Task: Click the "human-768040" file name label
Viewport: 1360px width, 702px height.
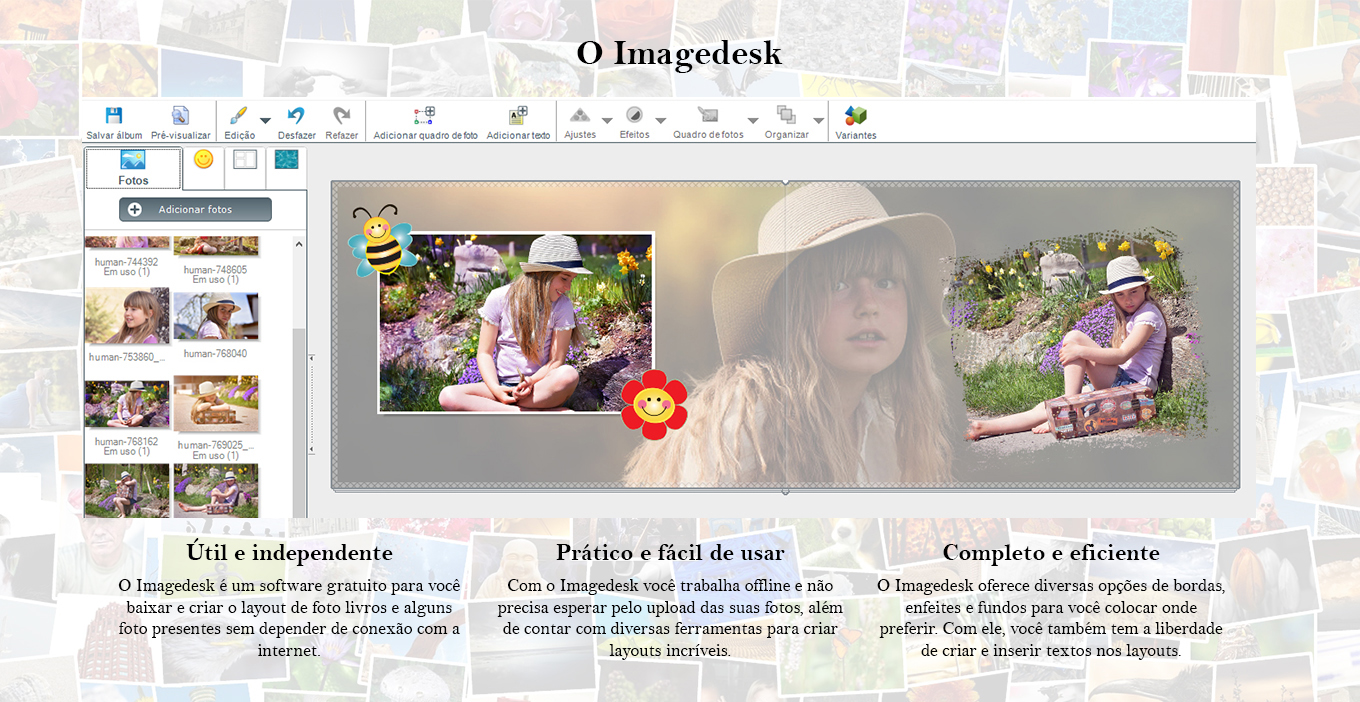Action: [215, 353]
